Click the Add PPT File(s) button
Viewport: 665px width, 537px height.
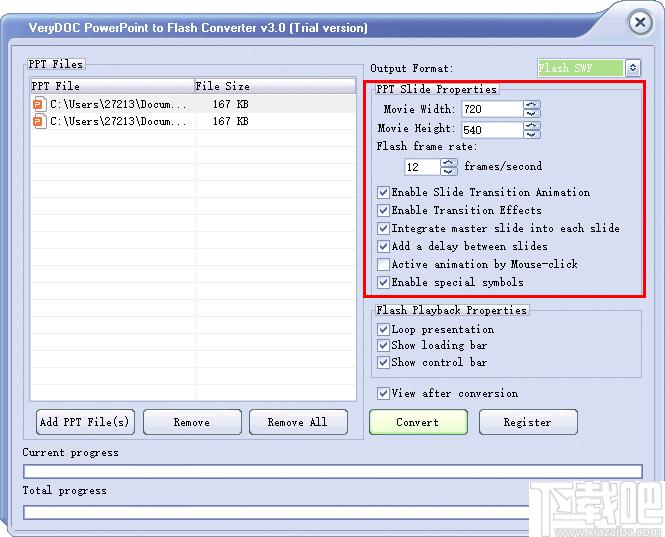coord(85,422)
